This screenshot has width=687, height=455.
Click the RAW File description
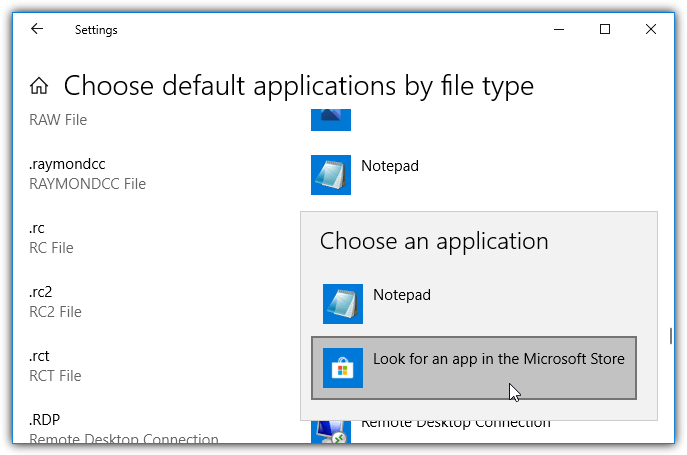58,120
